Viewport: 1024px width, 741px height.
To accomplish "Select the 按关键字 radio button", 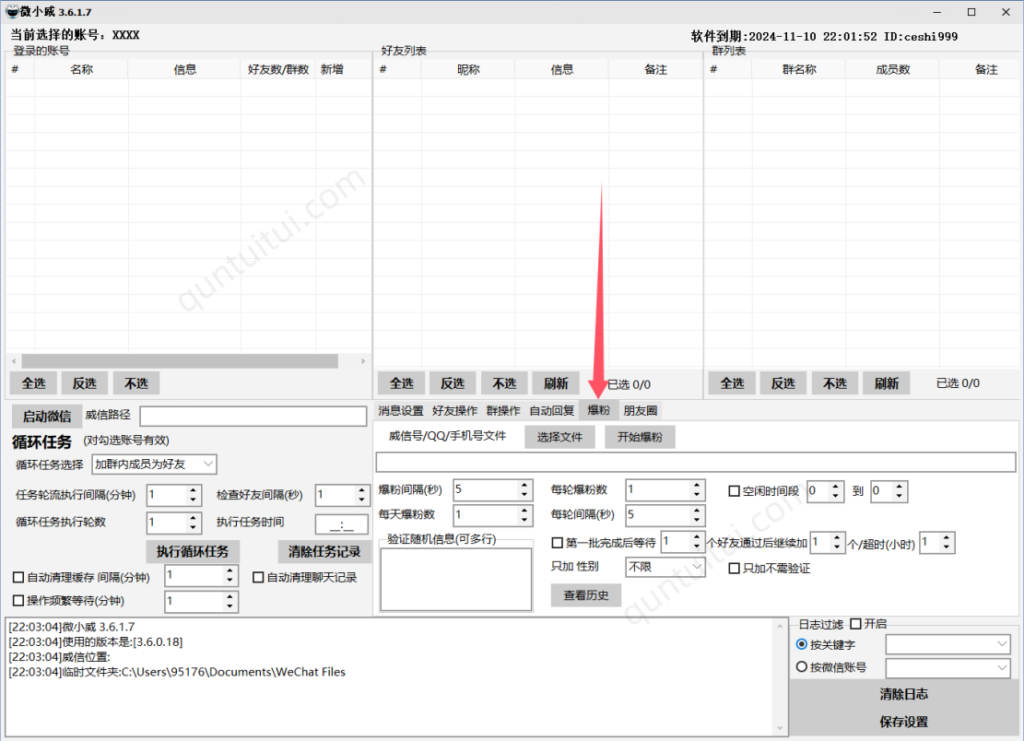I will click(x=802, y=644).
